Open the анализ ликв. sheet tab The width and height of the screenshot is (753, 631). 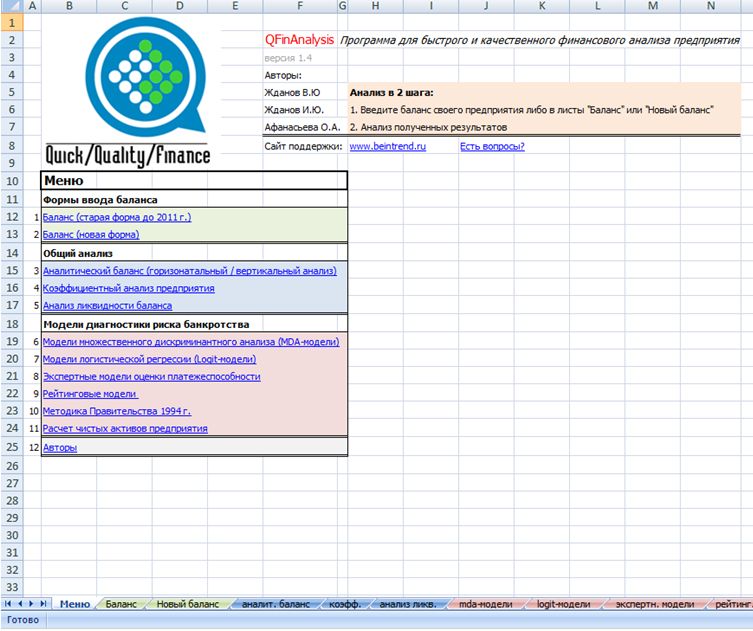click(408, 604)
